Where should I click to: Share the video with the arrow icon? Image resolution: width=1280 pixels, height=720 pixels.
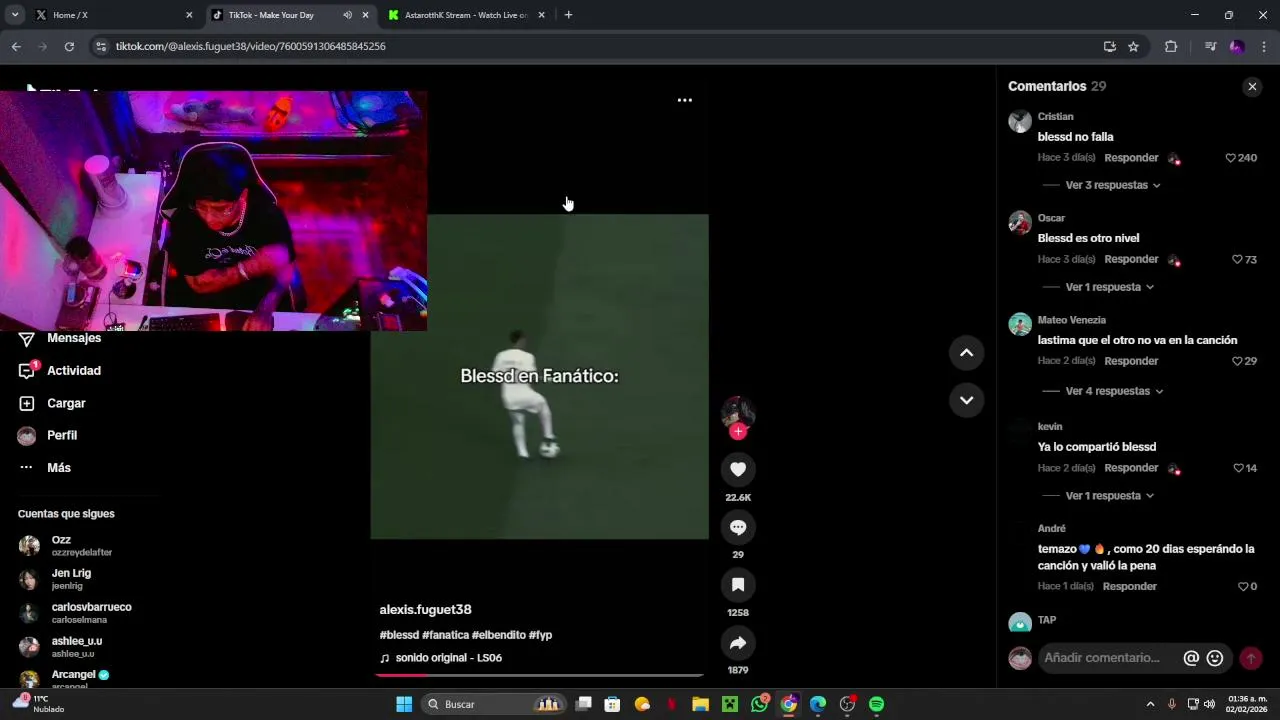(x=738, y=643)
